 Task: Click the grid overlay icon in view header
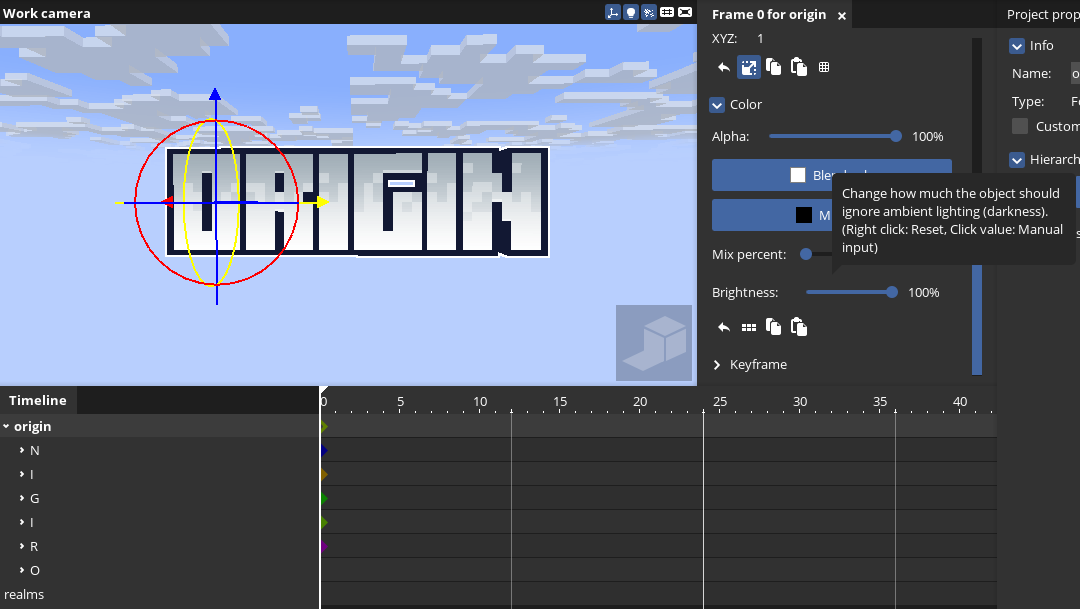point(667,12)
